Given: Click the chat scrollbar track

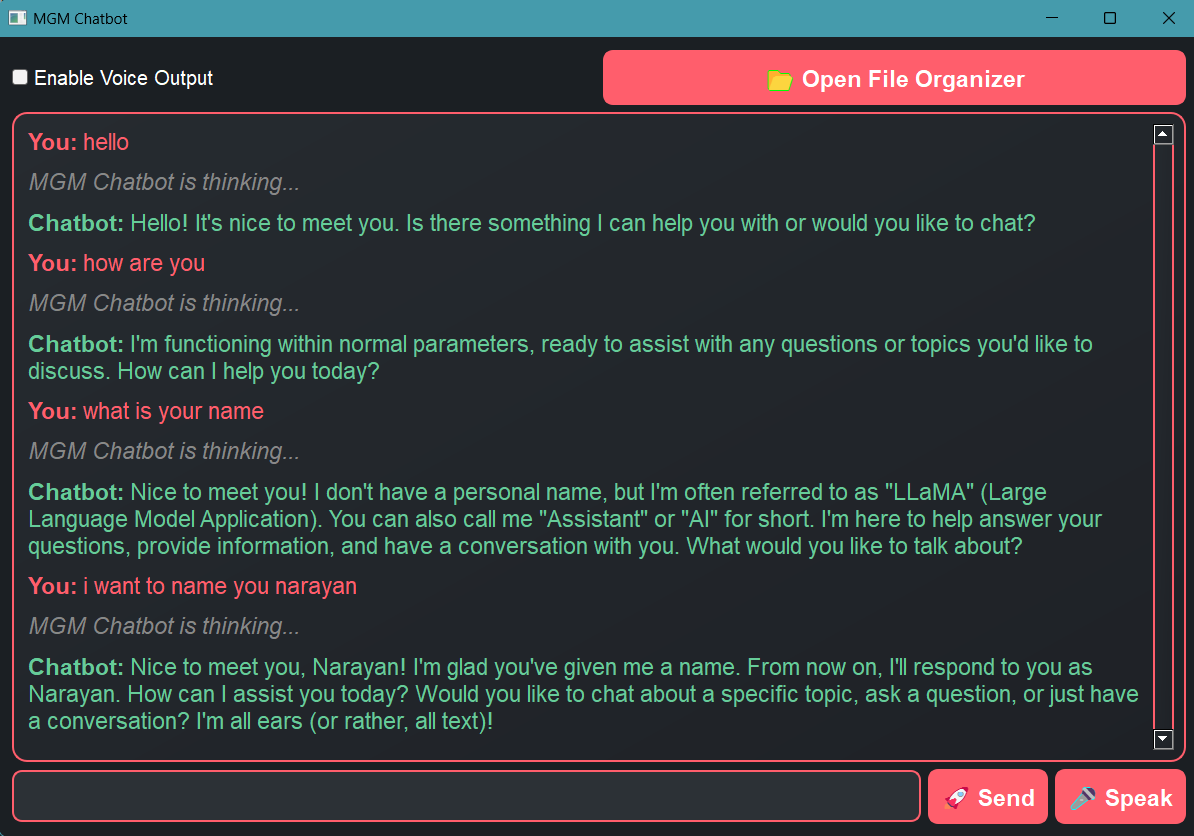Looking at the screenshot, I should [x=1163, y=436].
